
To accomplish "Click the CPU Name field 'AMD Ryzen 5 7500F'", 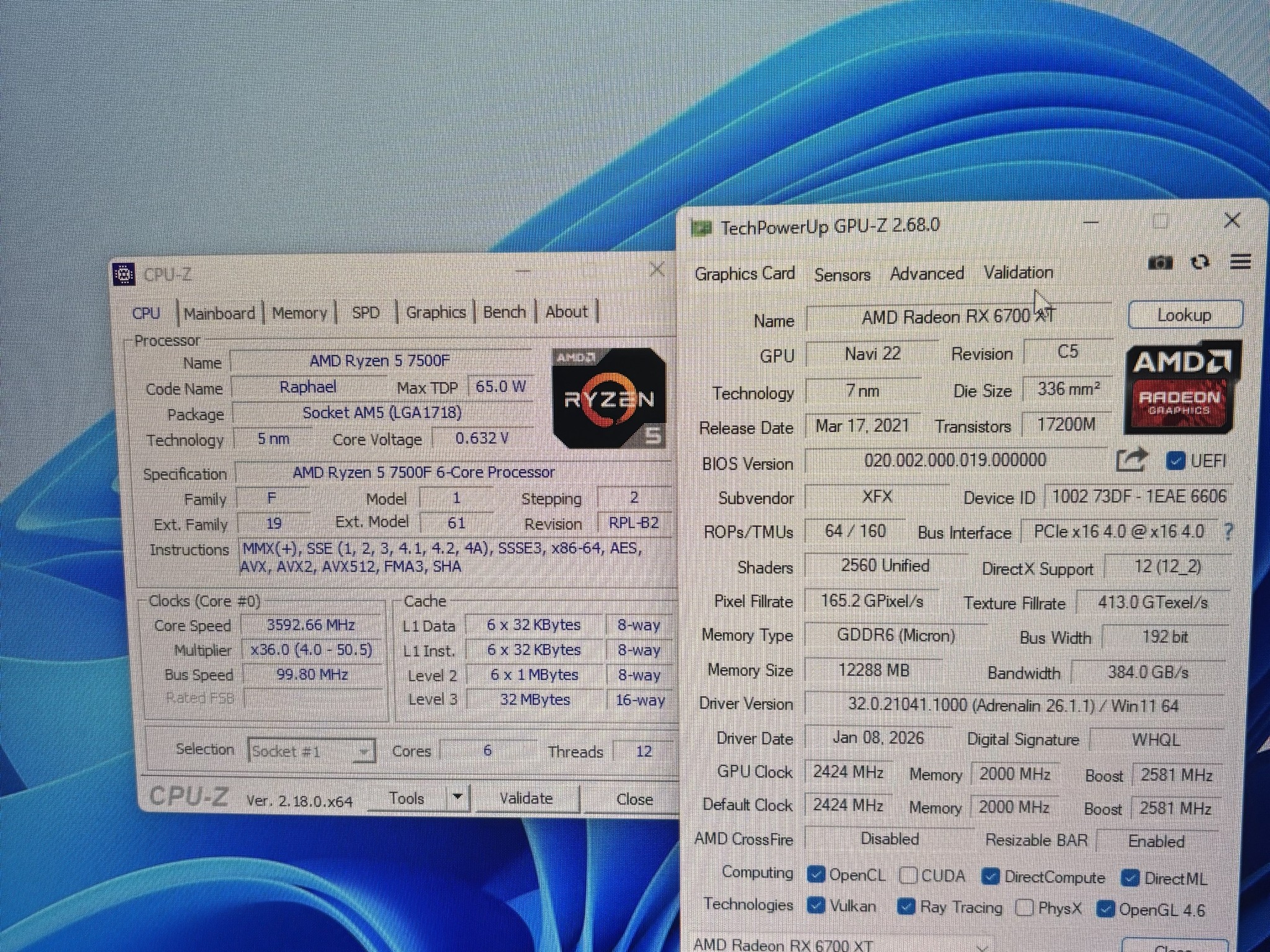I will [380, 361].
